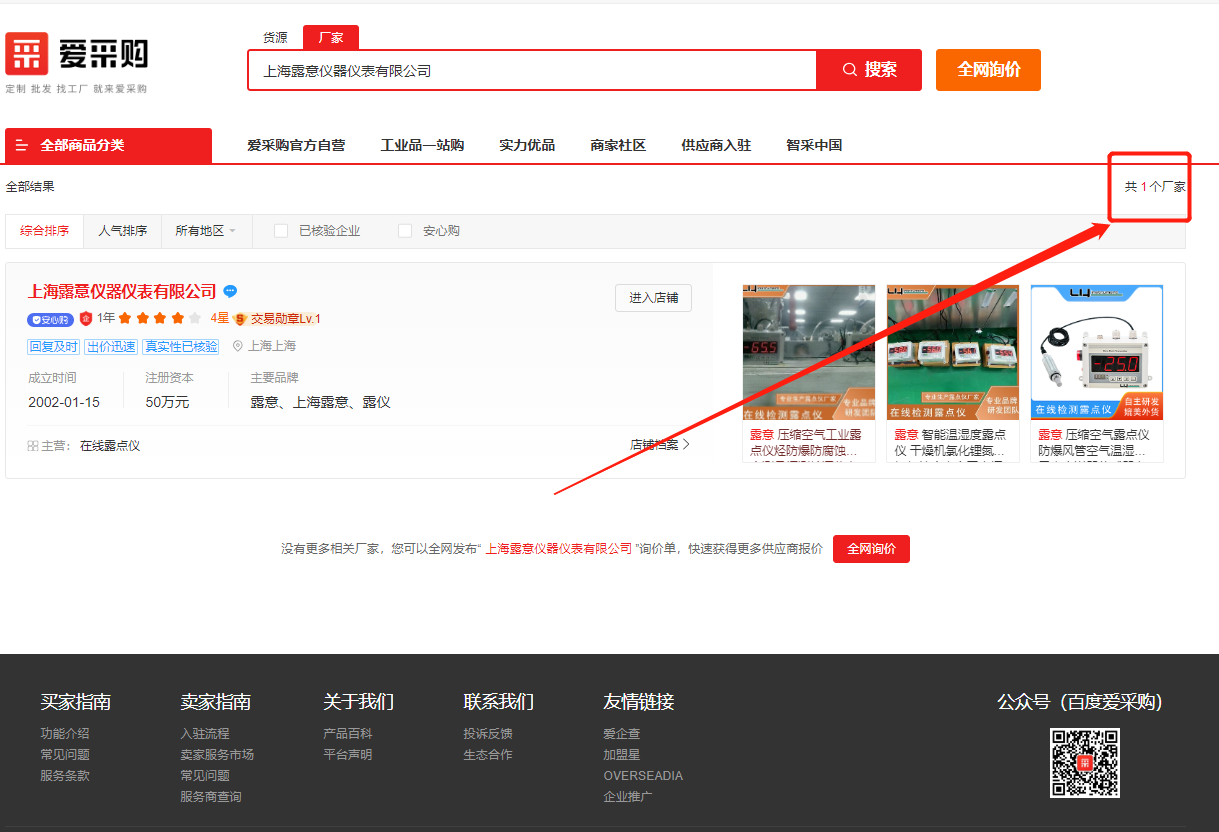Click the 进入店铺 button
1219x832 pixels.
point(653,298)
